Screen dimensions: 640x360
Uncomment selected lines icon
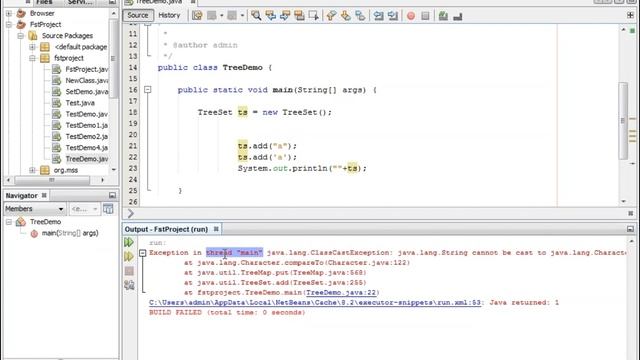coord(458,16)
